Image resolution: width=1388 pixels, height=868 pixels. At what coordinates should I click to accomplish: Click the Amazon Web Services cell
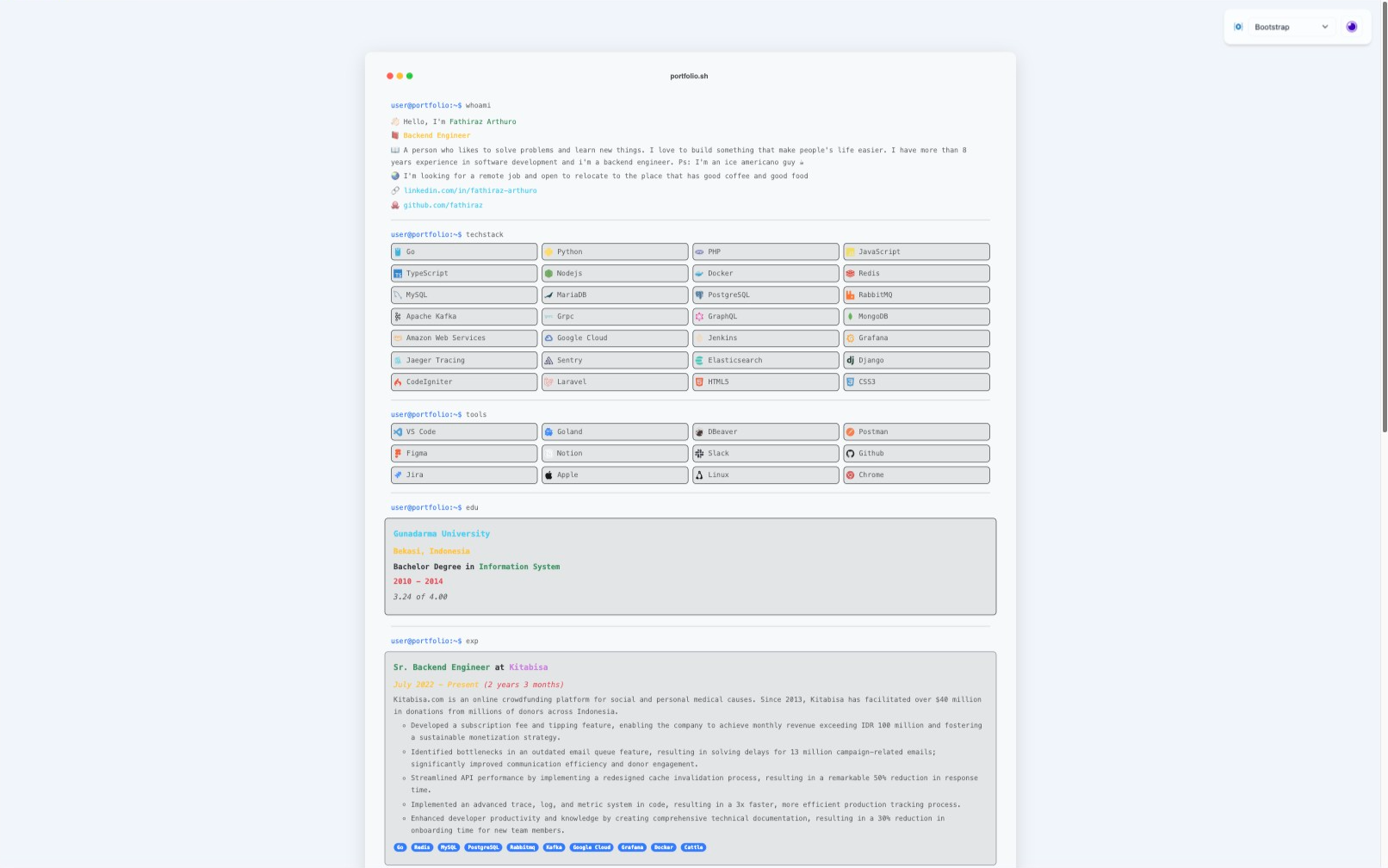(x=464, y=338)
